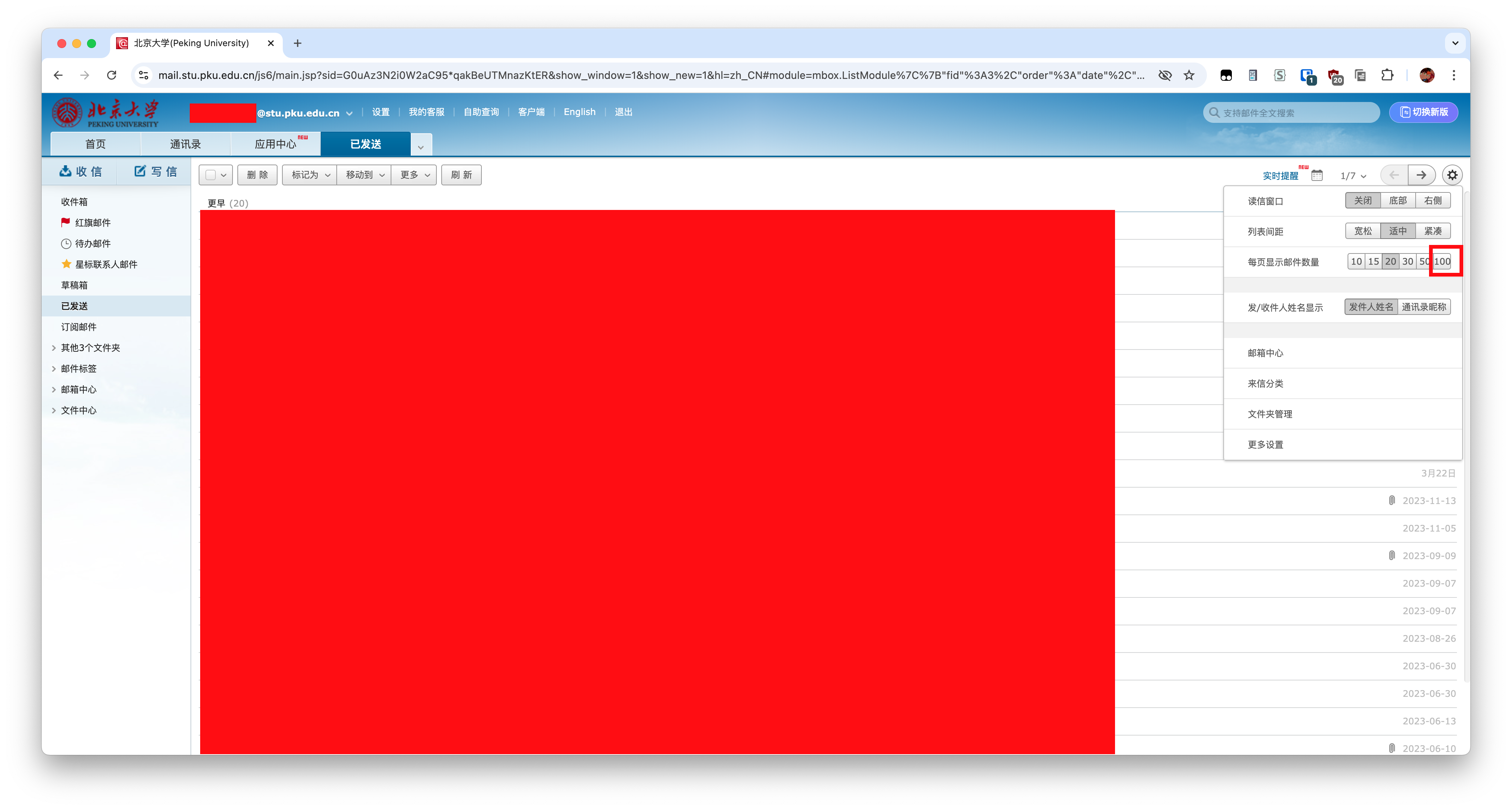
Task: Click the 写信 compose mail icon
Action: coord(140,171)
